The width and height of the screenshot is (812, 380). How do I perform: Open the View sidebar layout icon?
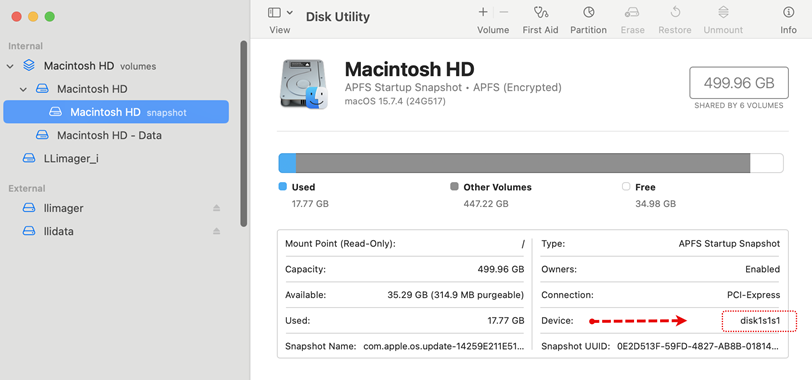tap(274, 12)
